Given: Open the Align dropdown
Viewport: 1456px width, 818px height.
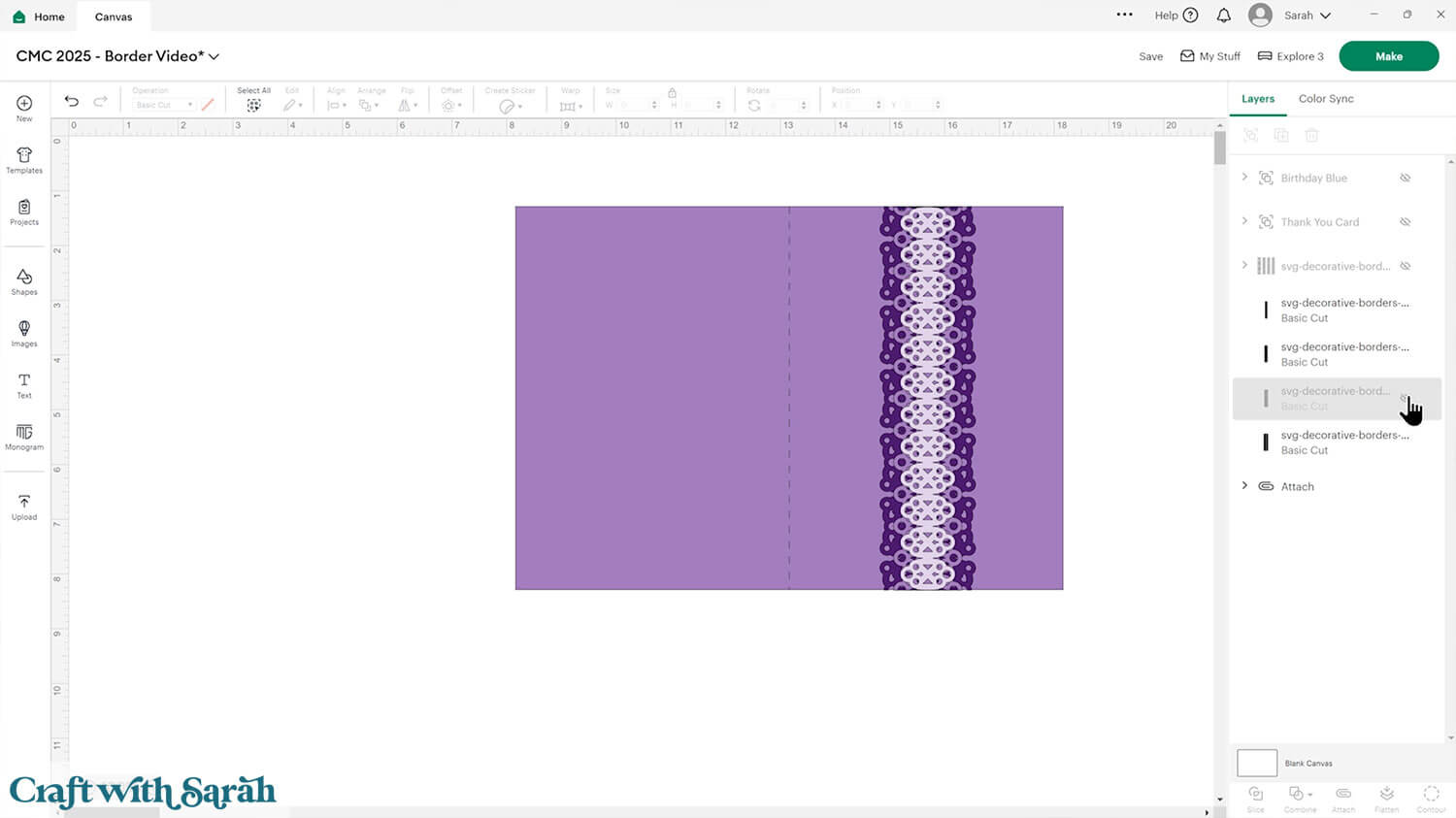Looking at the screenshot, I should [336, 105].
